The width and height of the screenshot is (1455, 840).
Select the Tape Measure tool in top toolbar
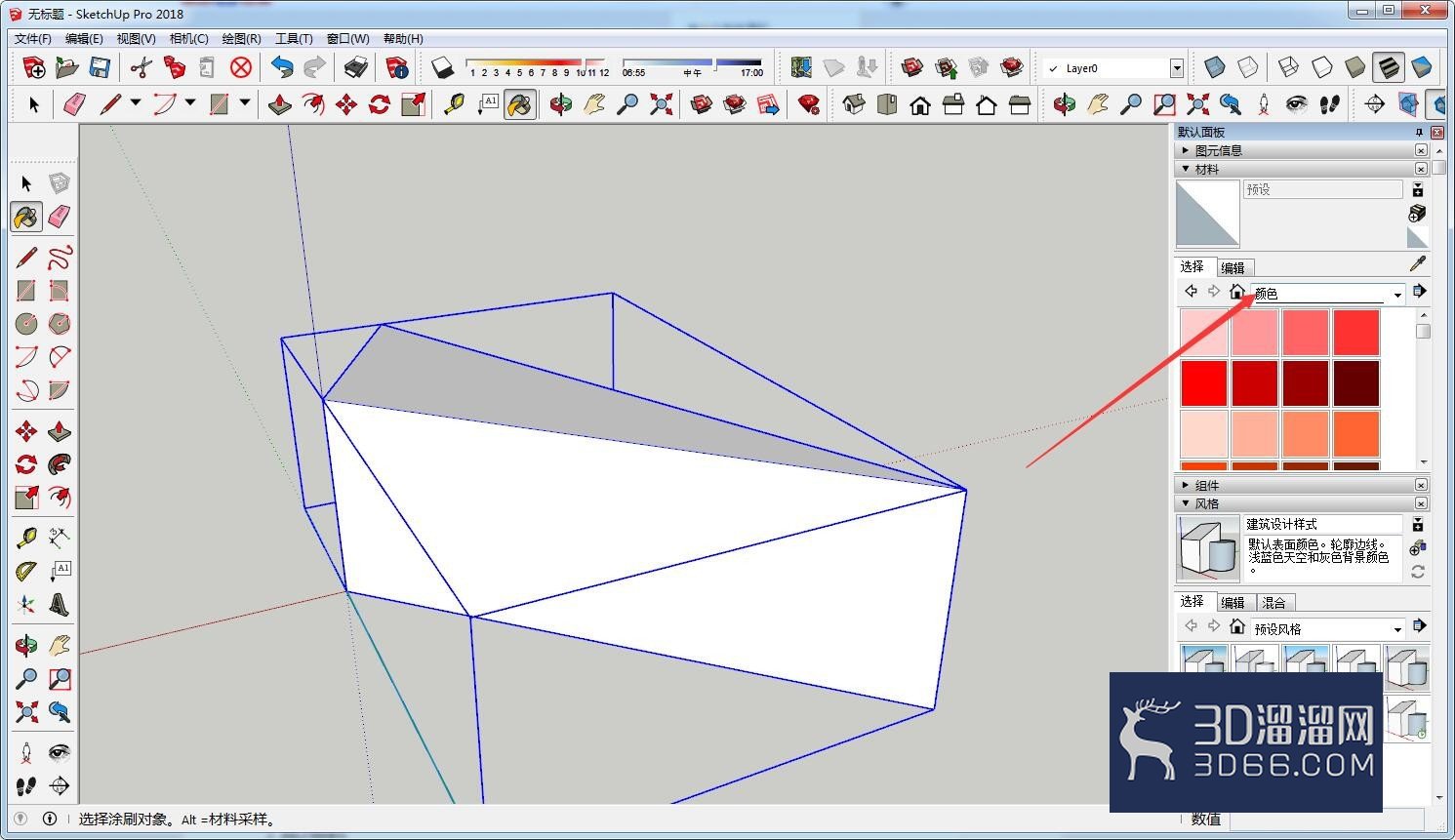click(454, 104)
